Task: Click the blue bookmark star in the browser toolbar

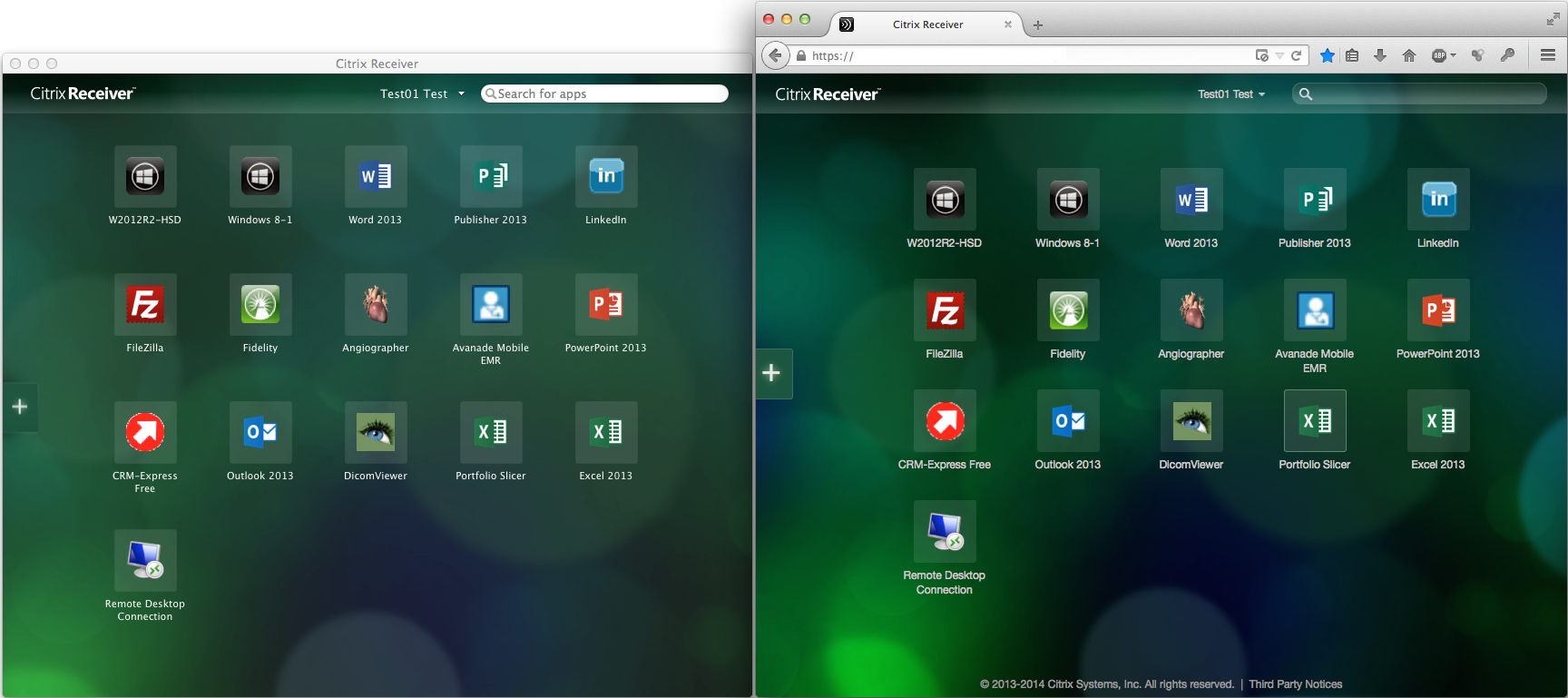Action: pyautogui.click(x=1327, y=55)
